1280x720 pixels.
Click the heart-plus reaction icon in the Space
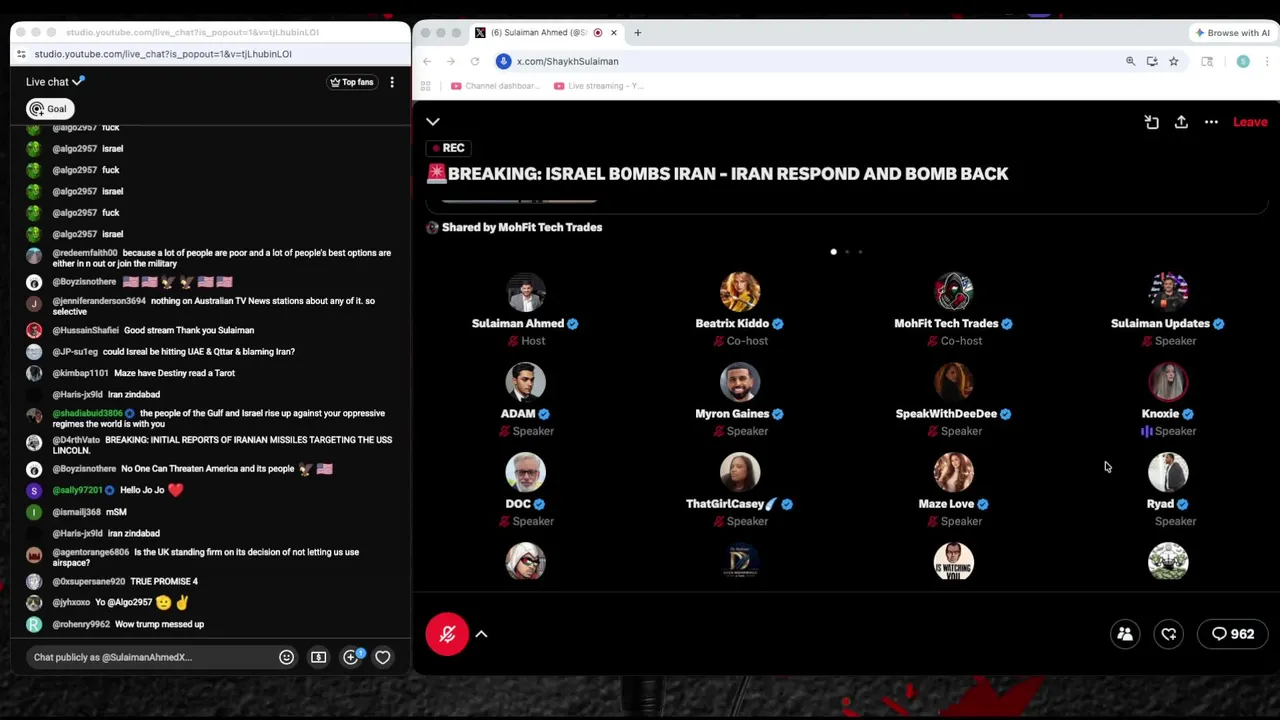1169,634
